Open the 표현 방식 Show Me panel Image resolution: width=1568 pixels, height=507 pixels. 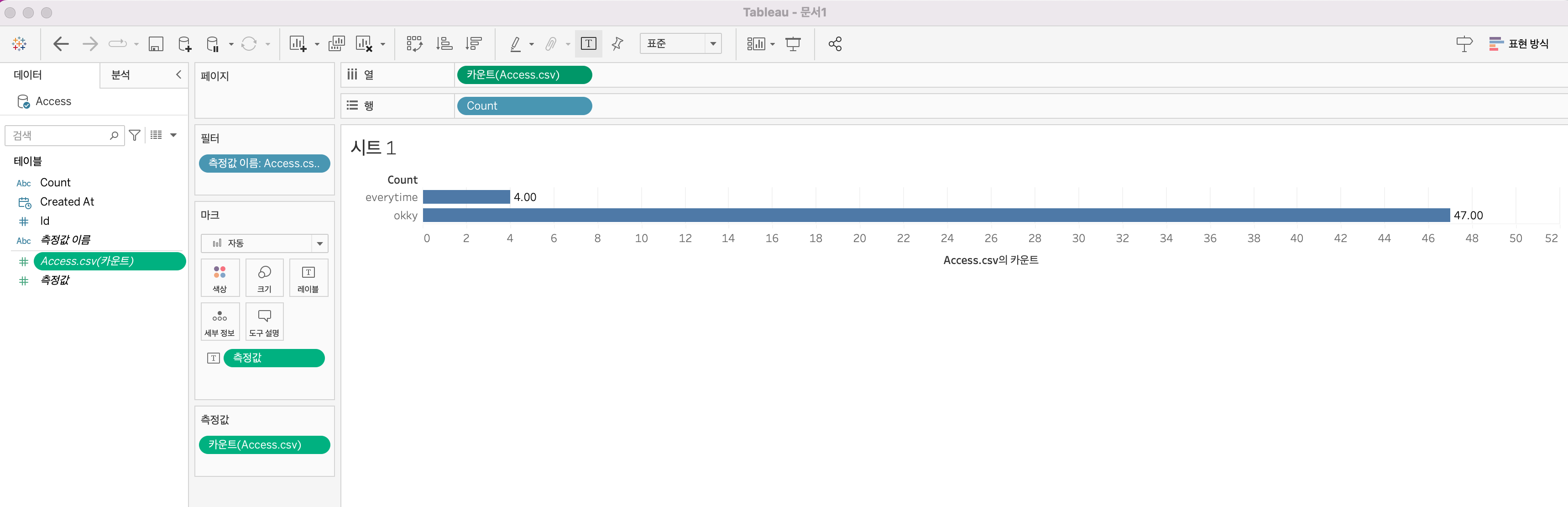tap(1519, 43)
